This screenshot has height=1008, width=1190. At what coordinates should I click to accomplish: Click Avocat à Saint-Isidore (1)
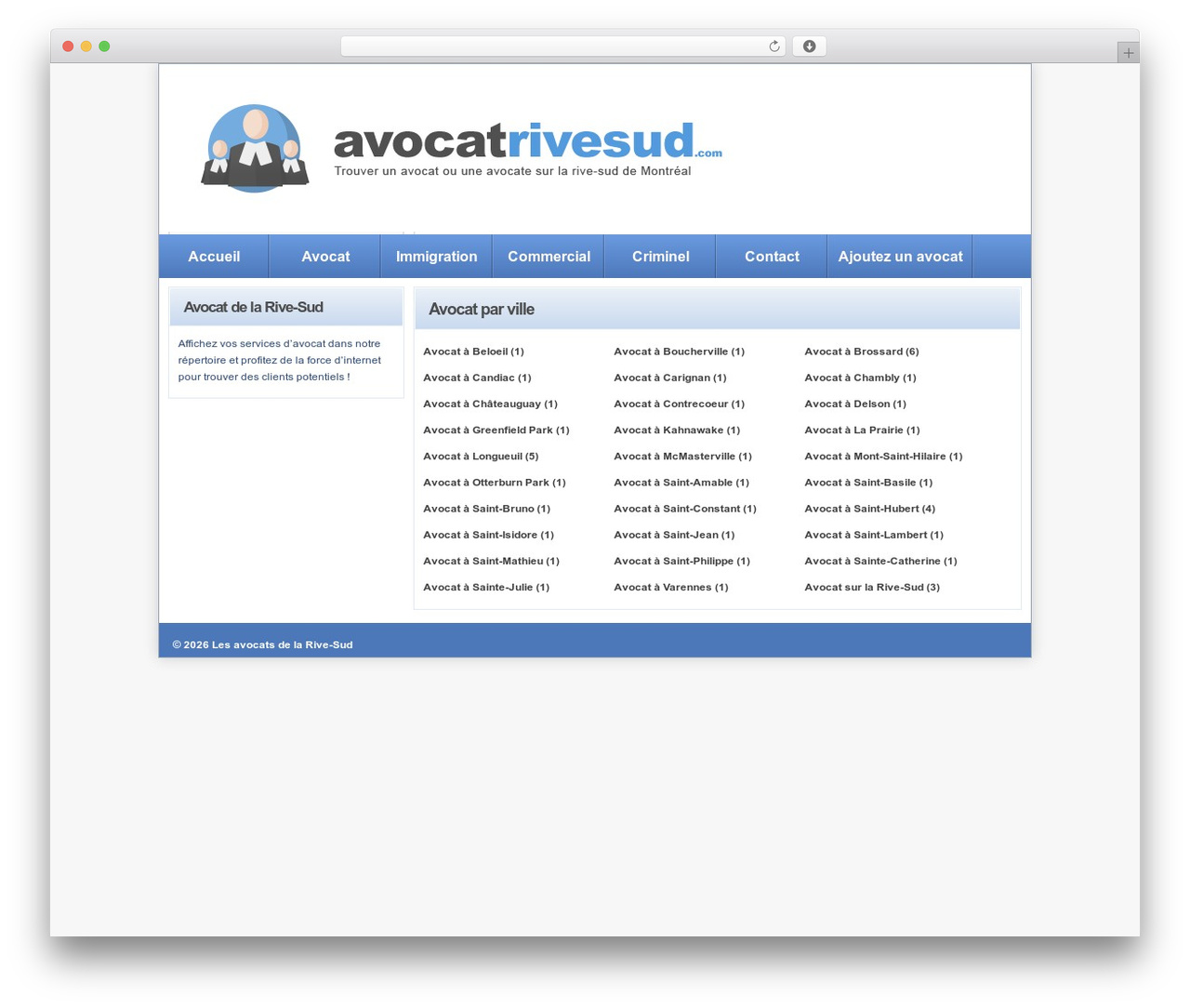(488, 534)
